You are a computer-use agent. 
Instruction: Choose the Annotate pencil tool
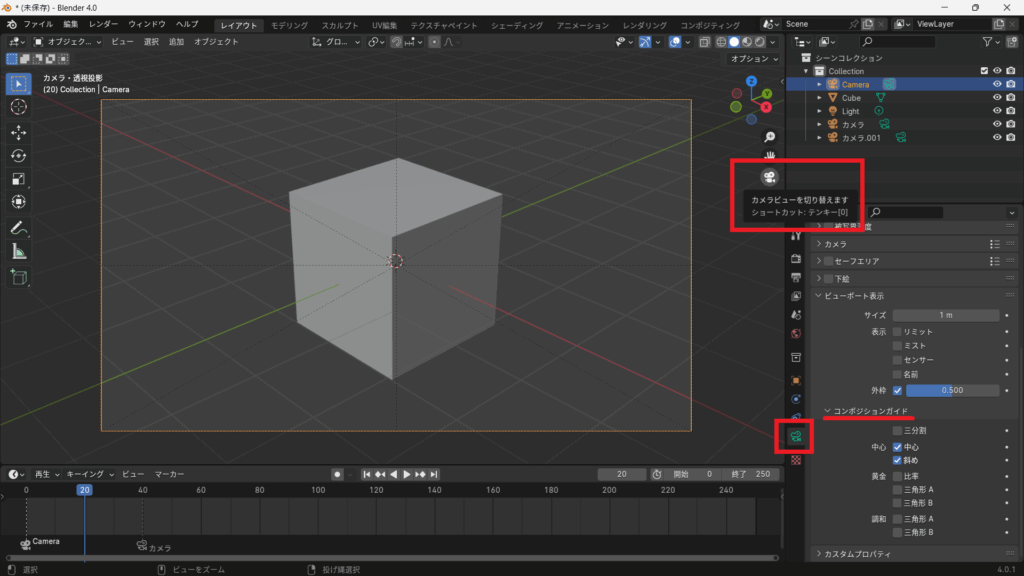[19, 228]
